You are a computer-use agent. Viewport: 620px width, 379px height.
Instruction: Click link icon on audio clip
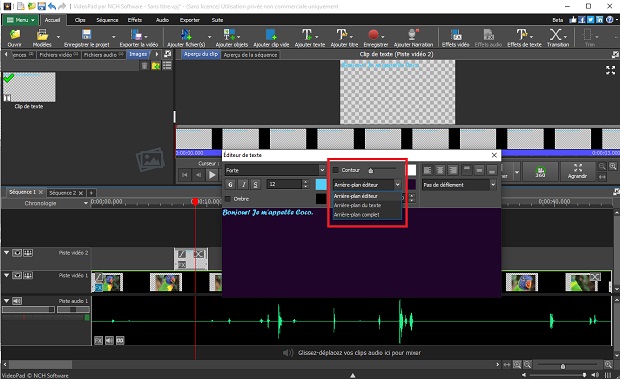point(120,340)
